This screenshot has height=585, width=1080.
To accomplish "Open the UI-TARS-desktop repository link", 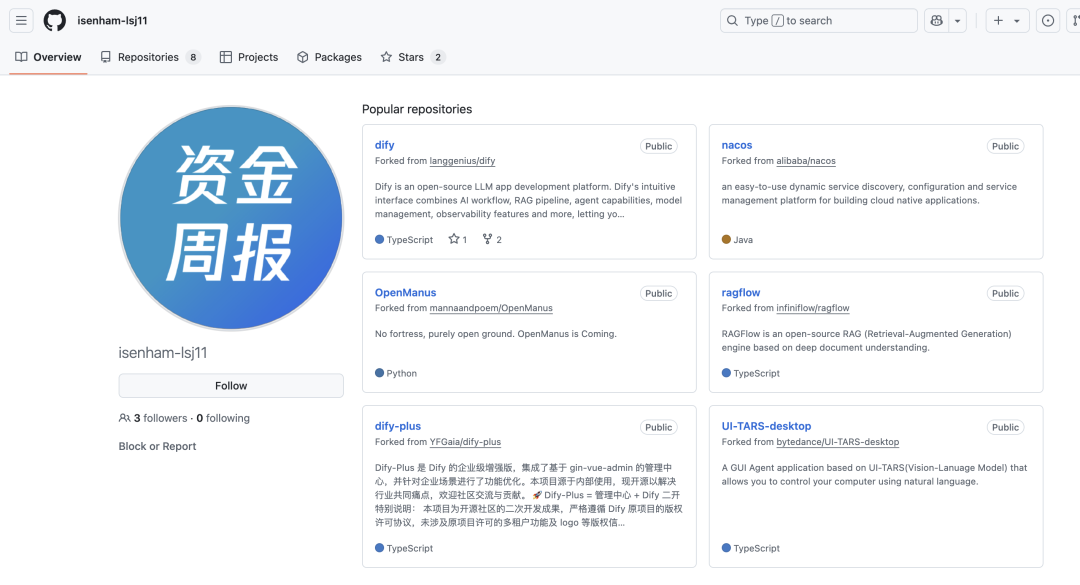I will [x=766, y=426].
